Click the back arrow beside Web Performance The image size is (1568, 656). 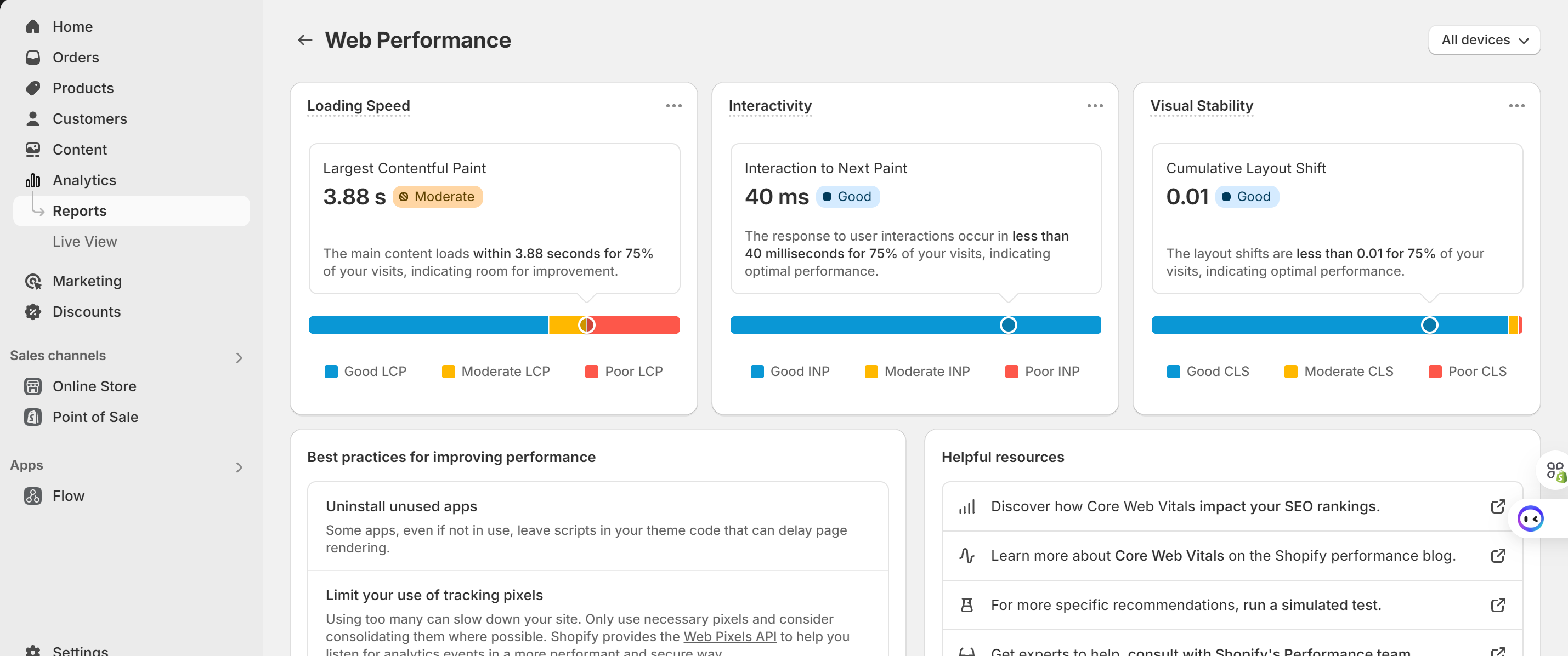(x=304, y=40)
